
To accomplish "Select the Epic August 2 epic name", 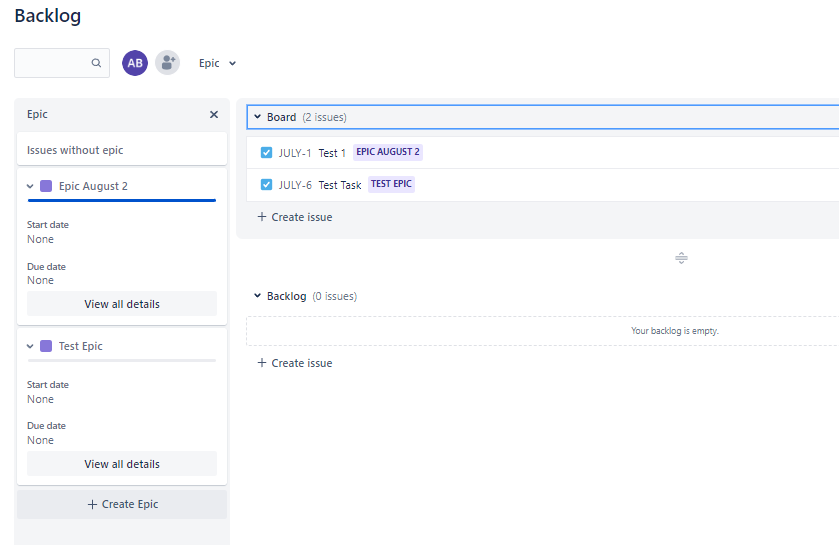I will pyautogui.click(x=93, y=186).
